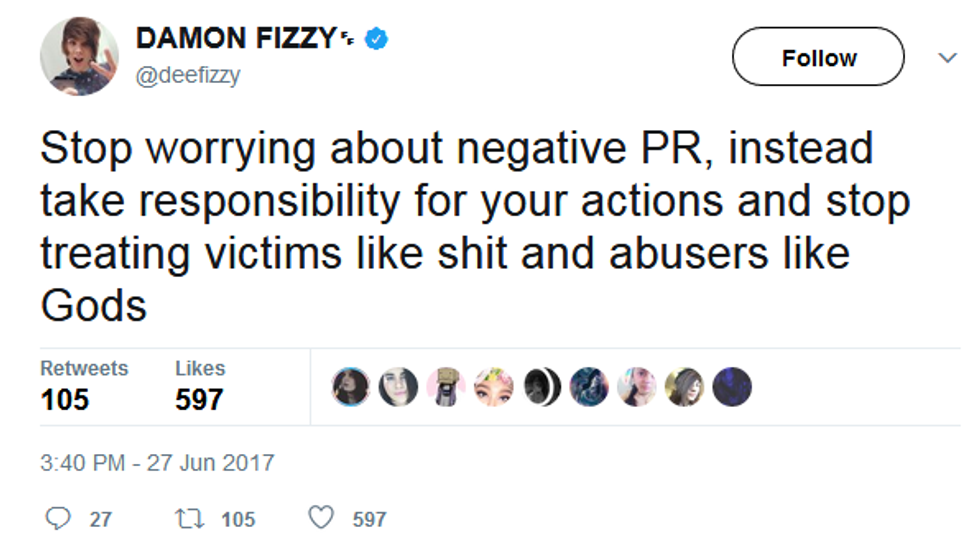Open the first liker avatar in the row
Viewport: 980px width, 557px height.
tap(351, 387)
